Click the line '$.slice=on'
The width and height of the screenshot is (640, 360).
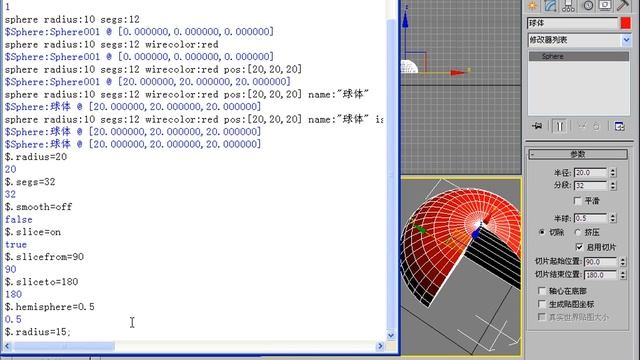33,232
